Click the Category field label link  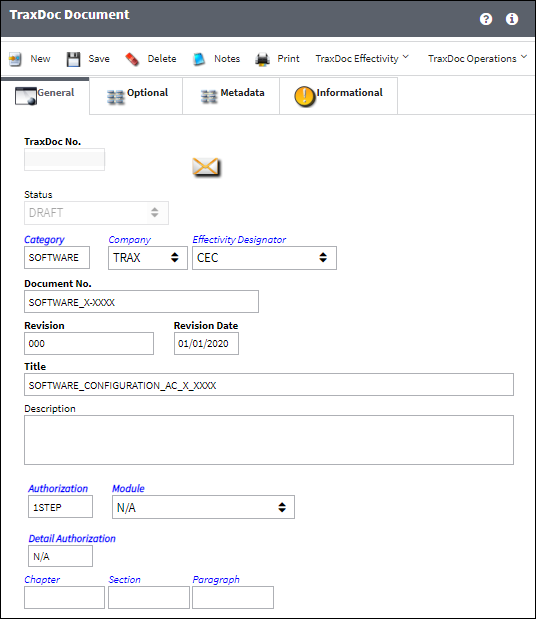(44, 240)
